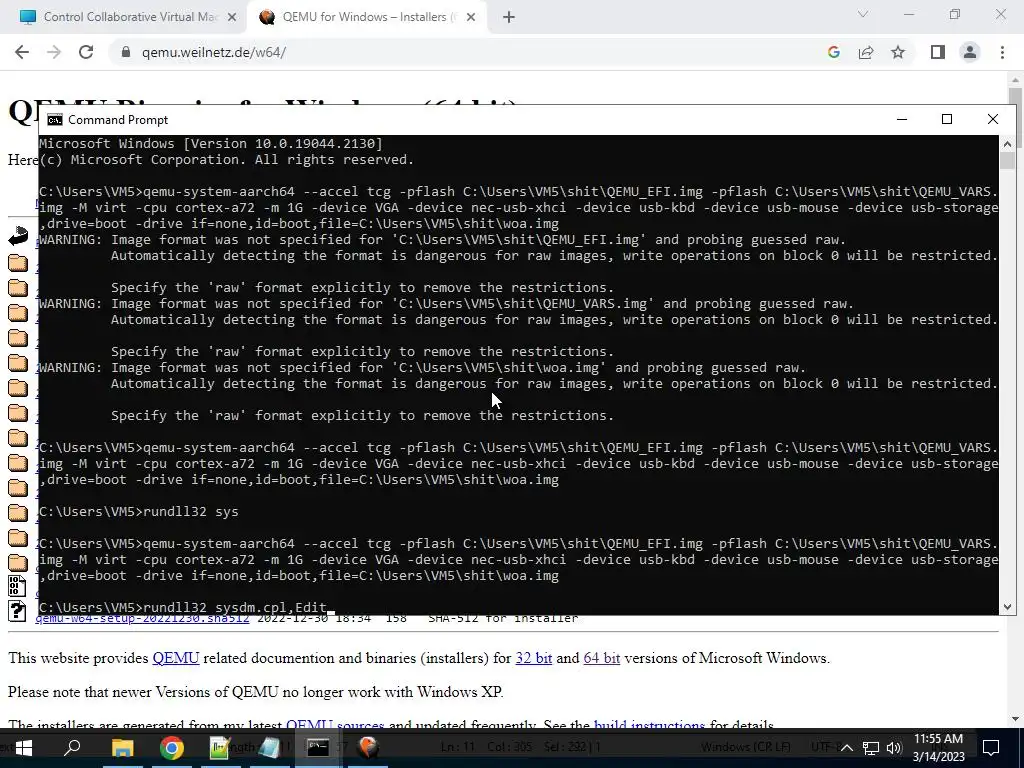Click the unknown file question-mark icon
Viewport: 1024px width, 768px height.
pos(17,611)
